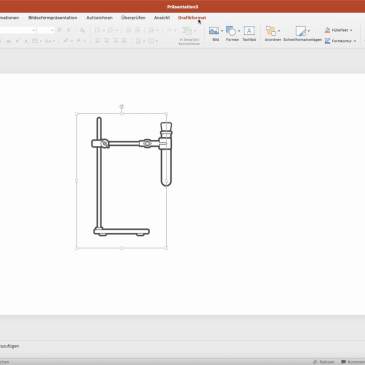Open the font name dropdown

pos(33,30)
